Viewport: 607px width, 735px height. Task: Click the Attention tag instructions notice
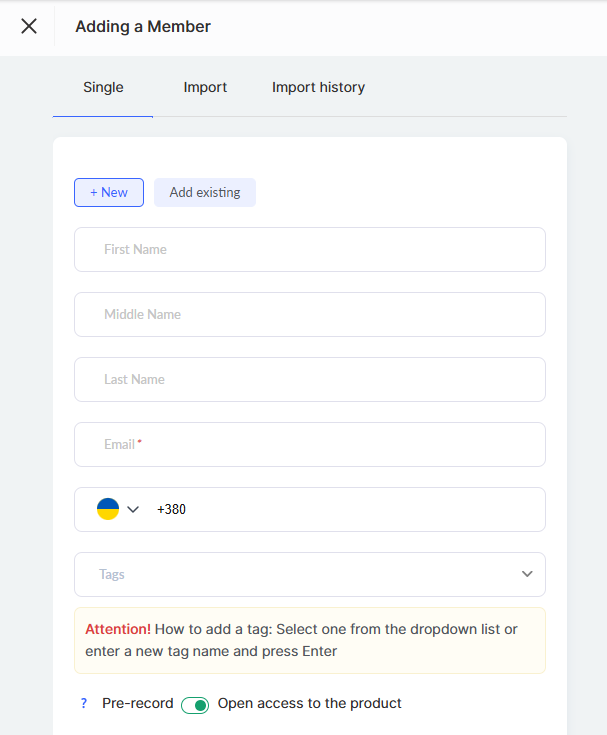pyautogui.click(x=310, y=640)
